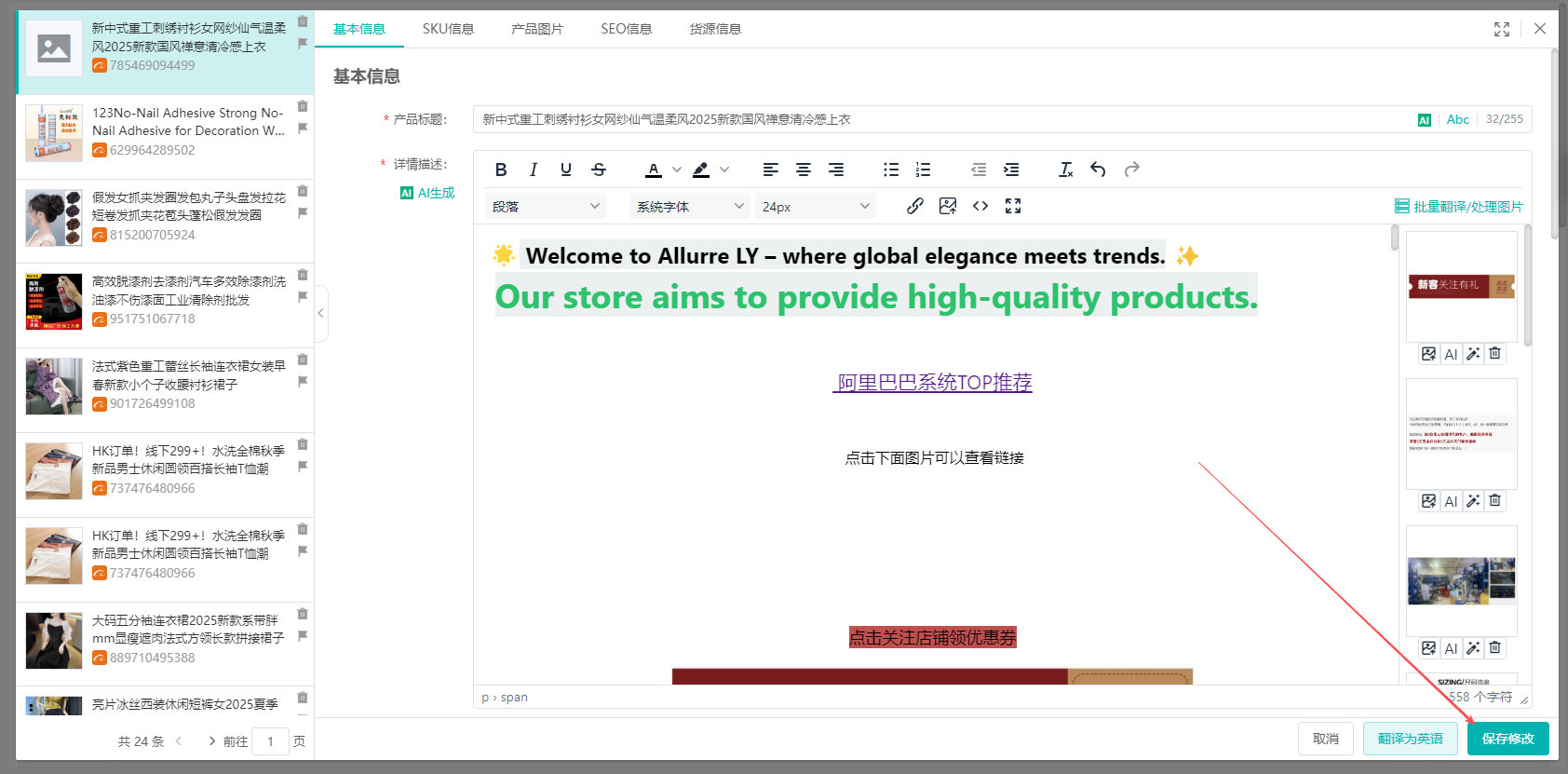Delete the 法式紫色重工蕾丝 dress product
This screenshot has width=1568, height=774.
tap(303, 360)
